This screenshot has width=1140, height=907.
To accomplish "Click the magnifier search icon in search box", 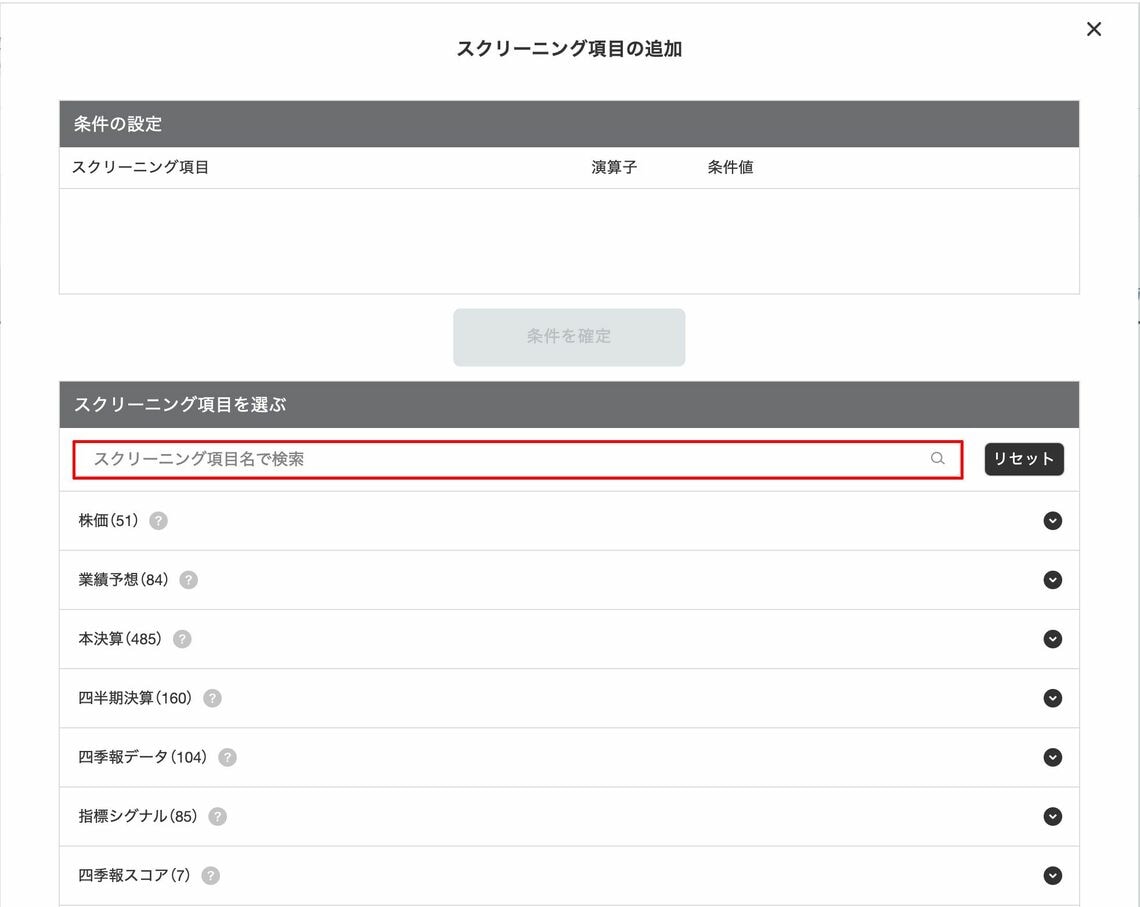I will pos(938,459).
